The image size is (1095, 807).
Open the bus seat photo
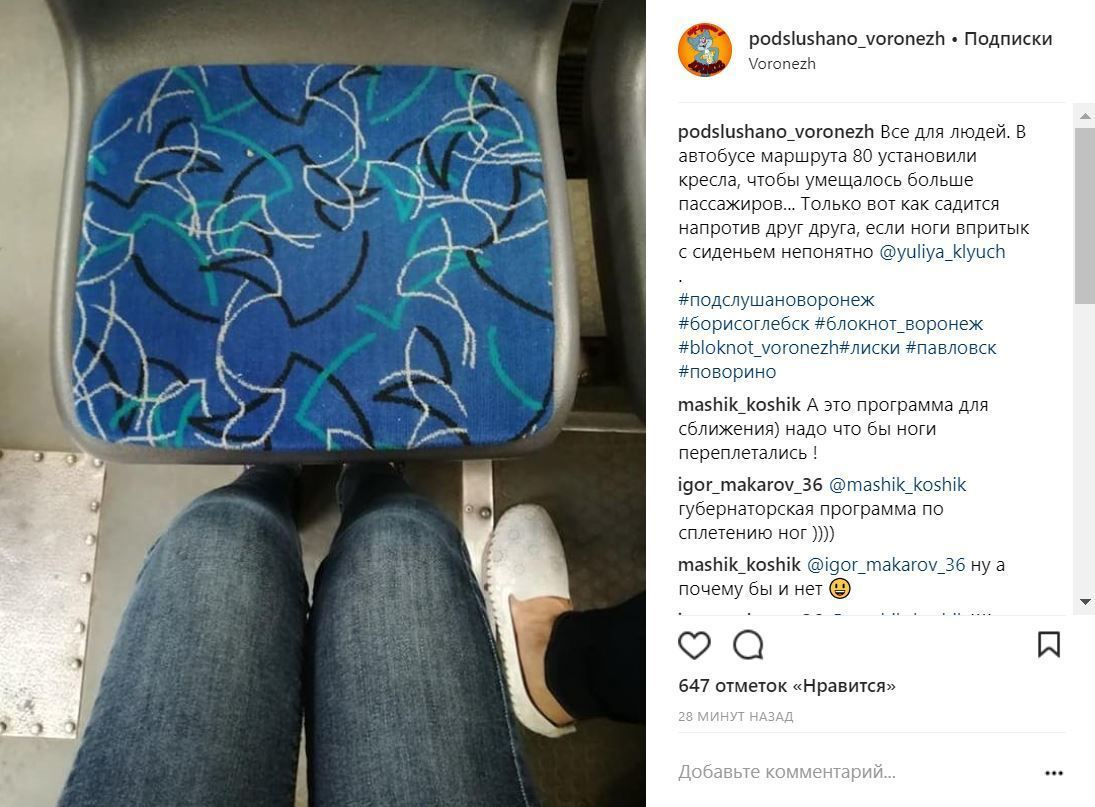pyautogui.click(x=323, y=404)
